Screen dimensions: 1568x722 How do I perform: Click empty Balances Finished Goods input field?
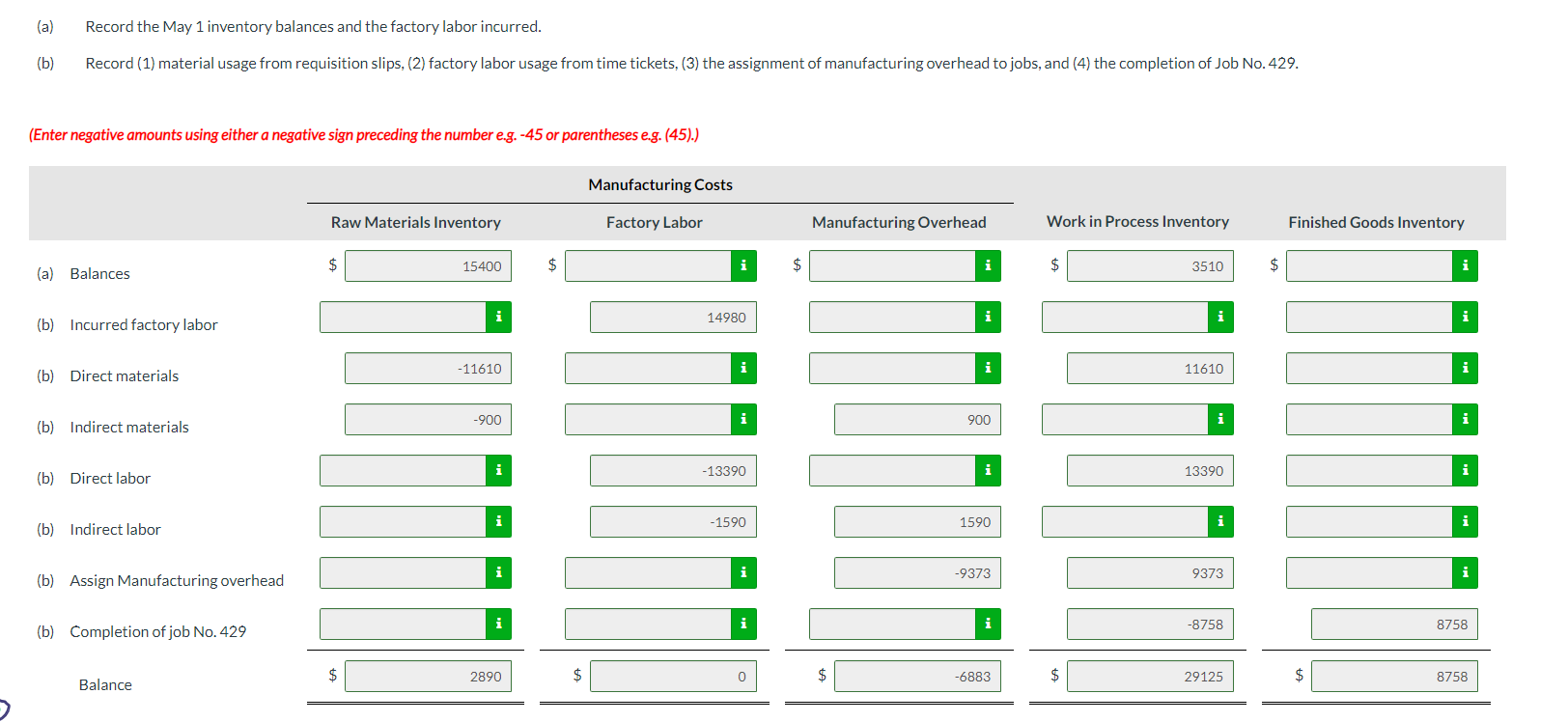tap(1369, 265)
